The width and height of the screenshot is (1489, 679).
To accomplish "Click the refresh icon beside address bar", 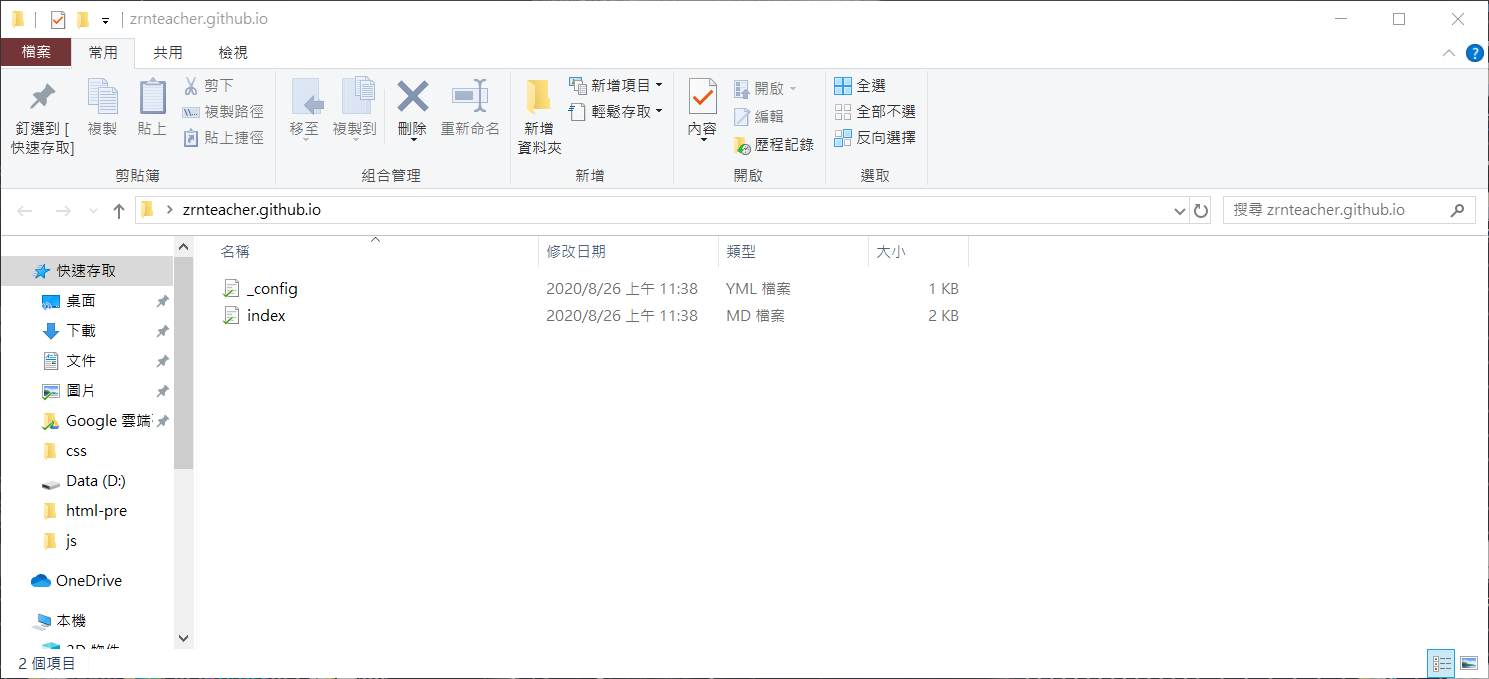I will pos(1201,211).
